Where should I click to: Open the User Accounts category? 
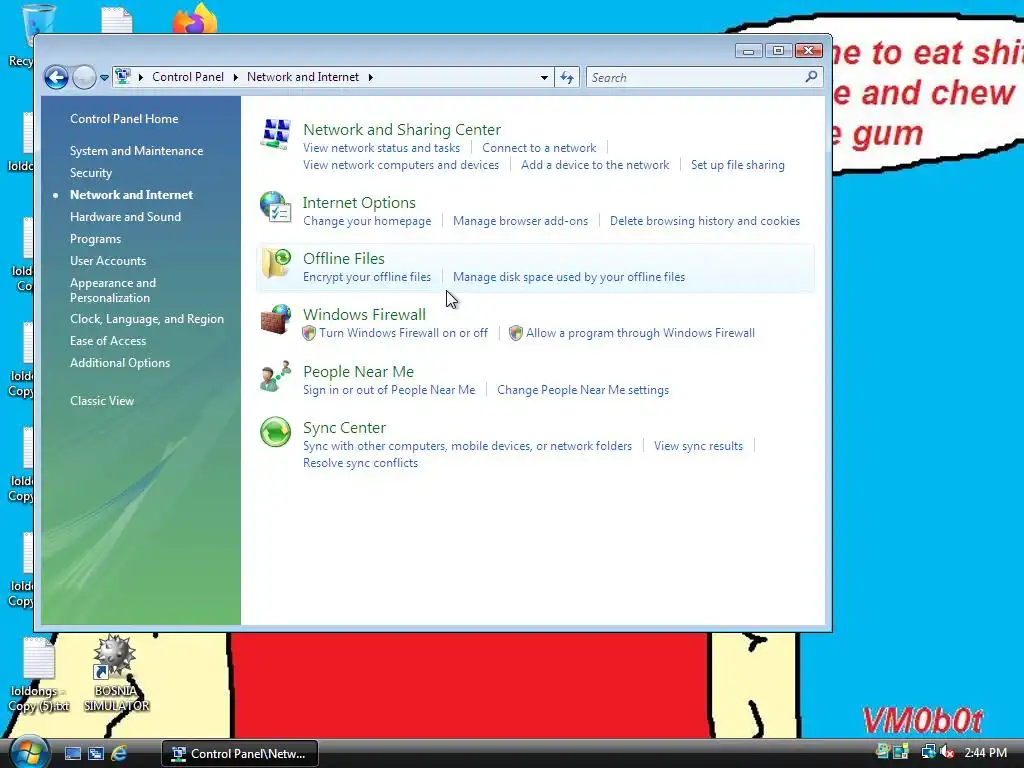click(x=108, y=261)
